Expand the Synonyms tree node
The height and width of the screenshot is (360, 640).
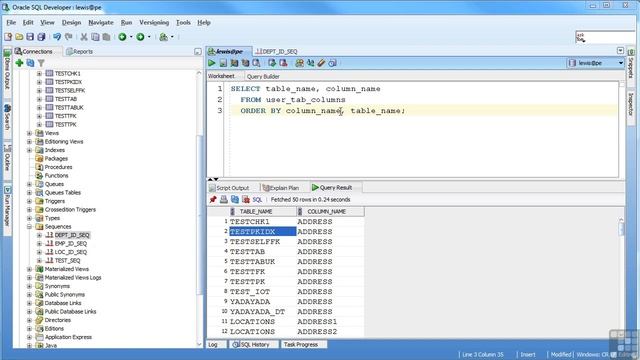click(x=29, y=286)
